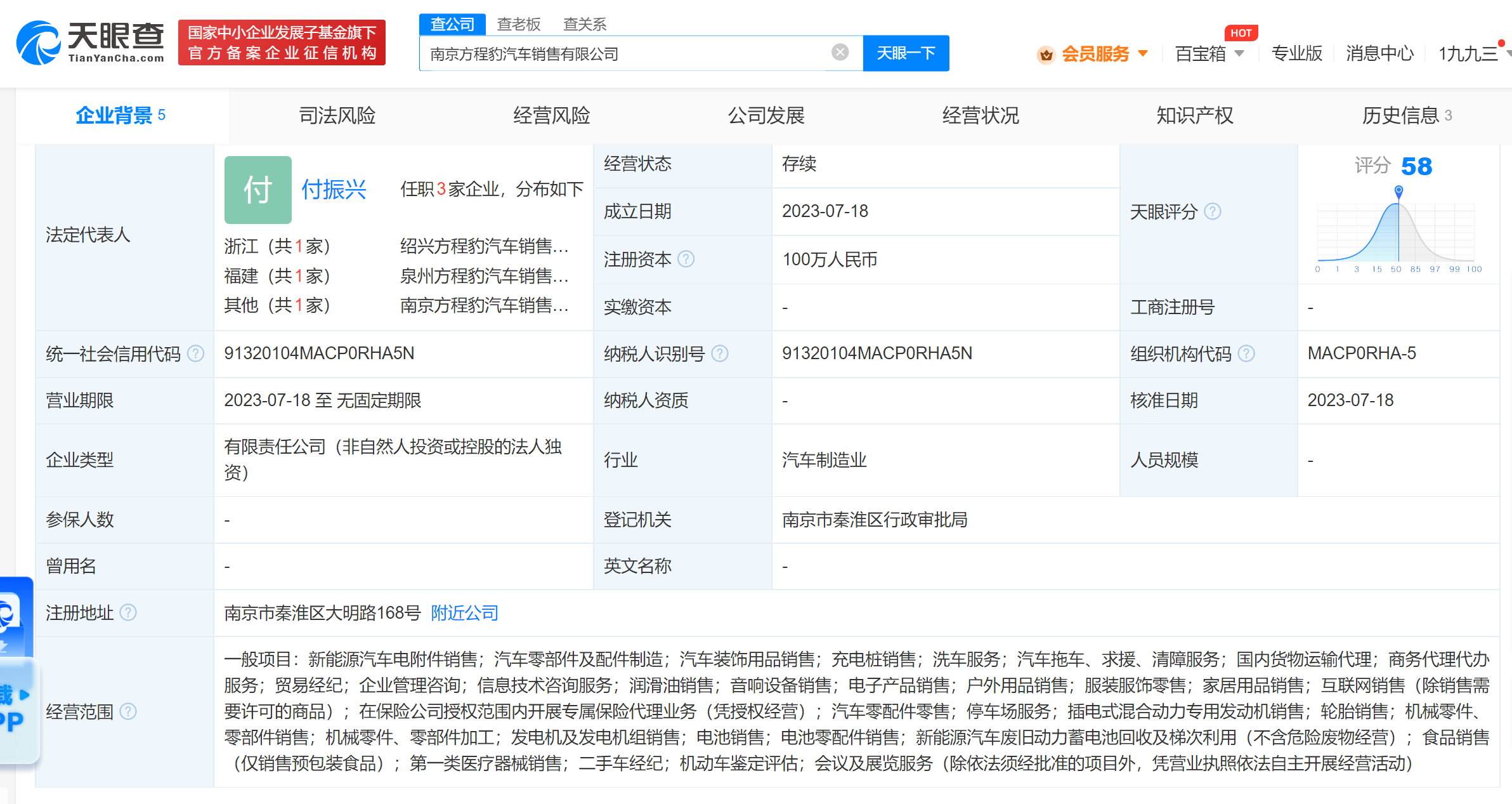1512x804 pixels.
Task: Click help icon beside 纳税人识别号
Action: (719, 353)
